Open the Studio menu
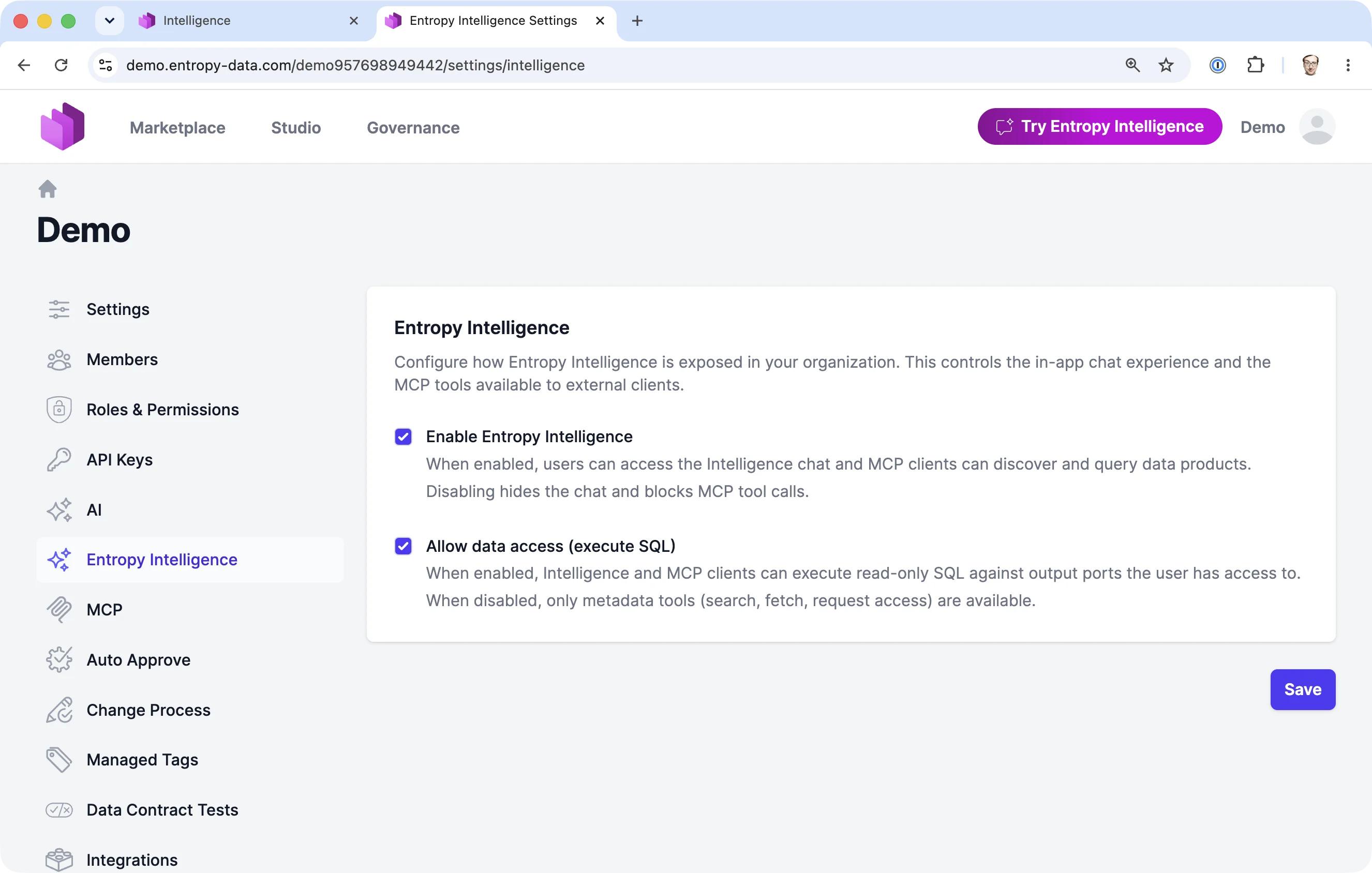 pos(296,128)
